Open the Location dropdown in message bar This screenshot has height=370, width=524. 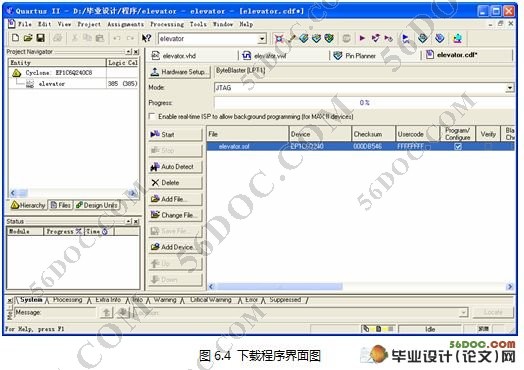pyautogui.click(x=463, y=313)
